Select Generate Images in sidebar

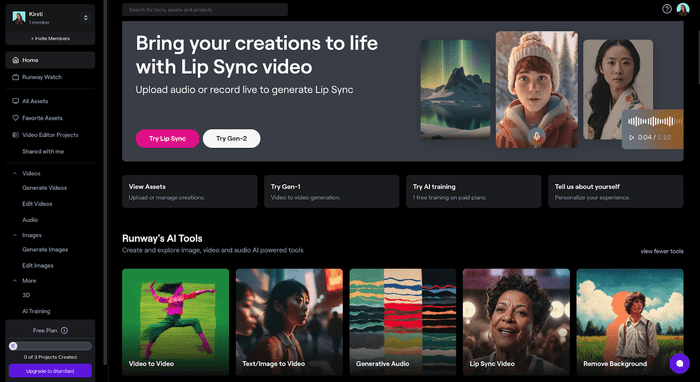pos(45,250)
